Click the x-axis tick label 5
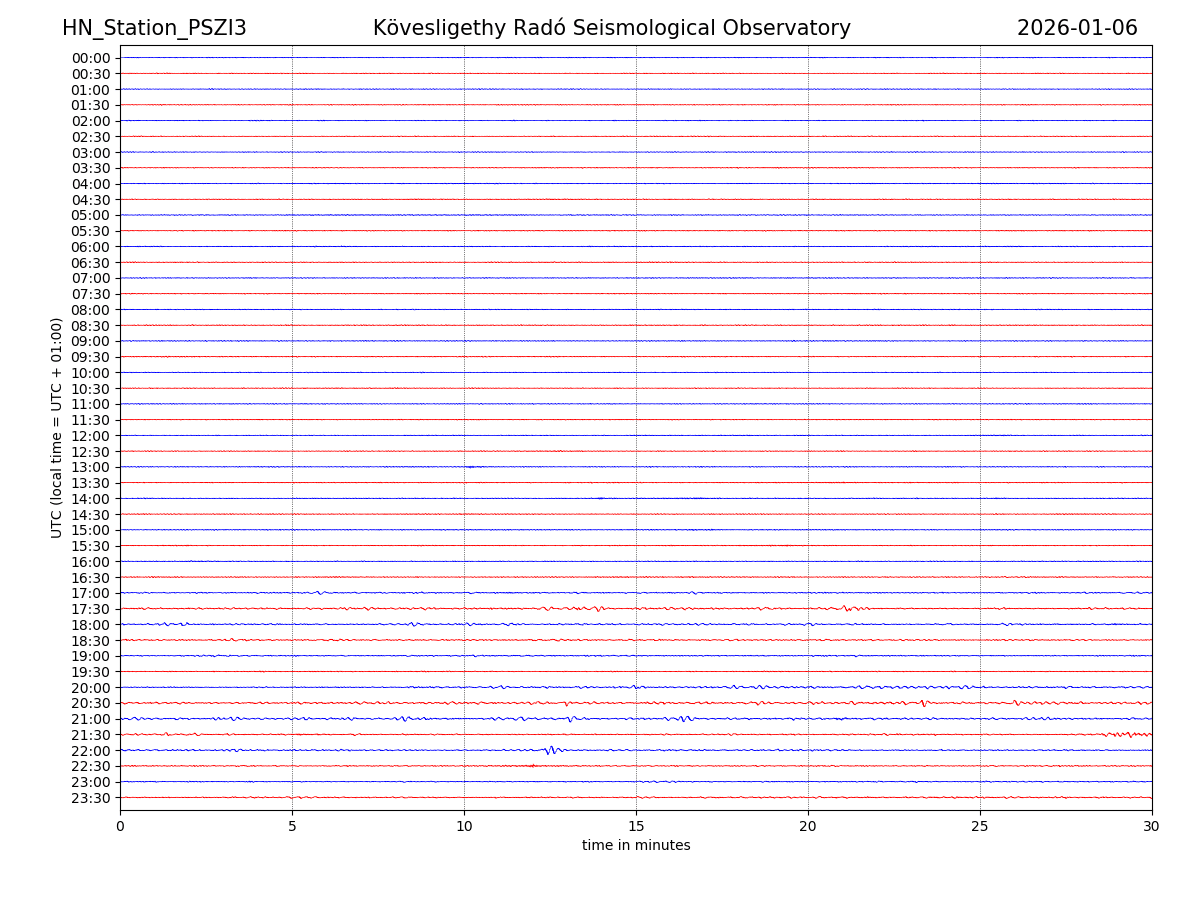Viewport: 1200px width, 900px height. click(x=292, y=826)
